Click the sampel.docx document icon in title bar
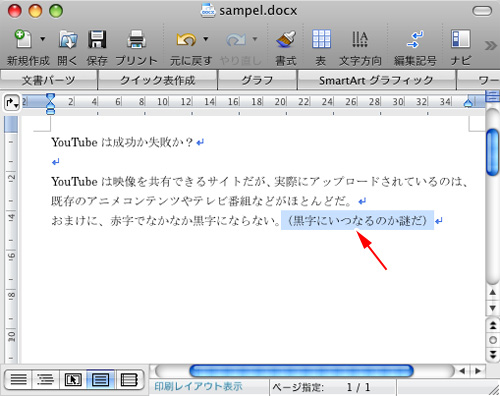Screen dimensions: 500x396 [x=208, y=10]
